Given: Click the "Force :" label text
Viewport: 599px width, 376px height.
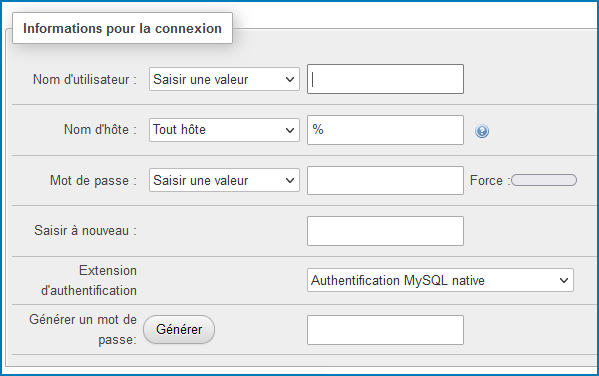Looking at the screenshot, I should click(x=490, y=180).
